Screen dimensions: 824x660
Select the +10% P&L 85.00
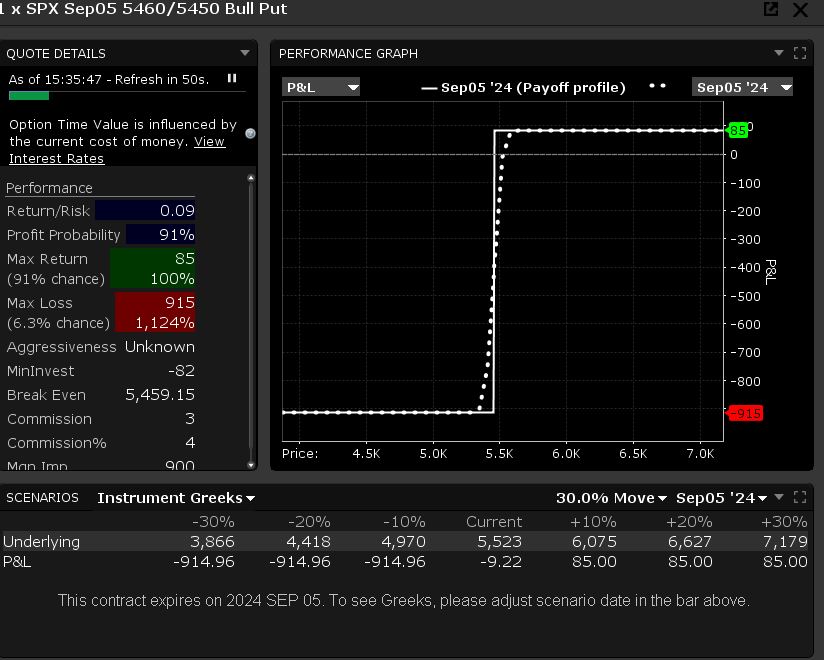tap(594, 562)
